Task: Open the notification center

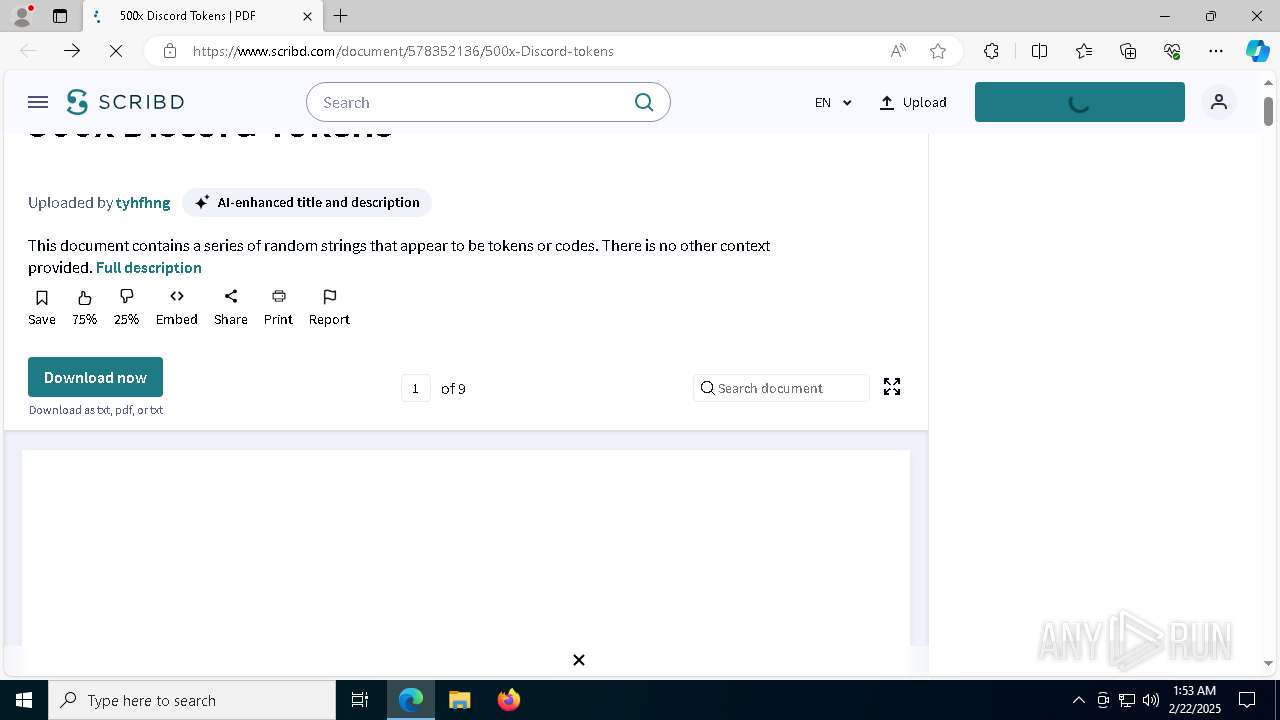Action: (x=1247, y=700)
